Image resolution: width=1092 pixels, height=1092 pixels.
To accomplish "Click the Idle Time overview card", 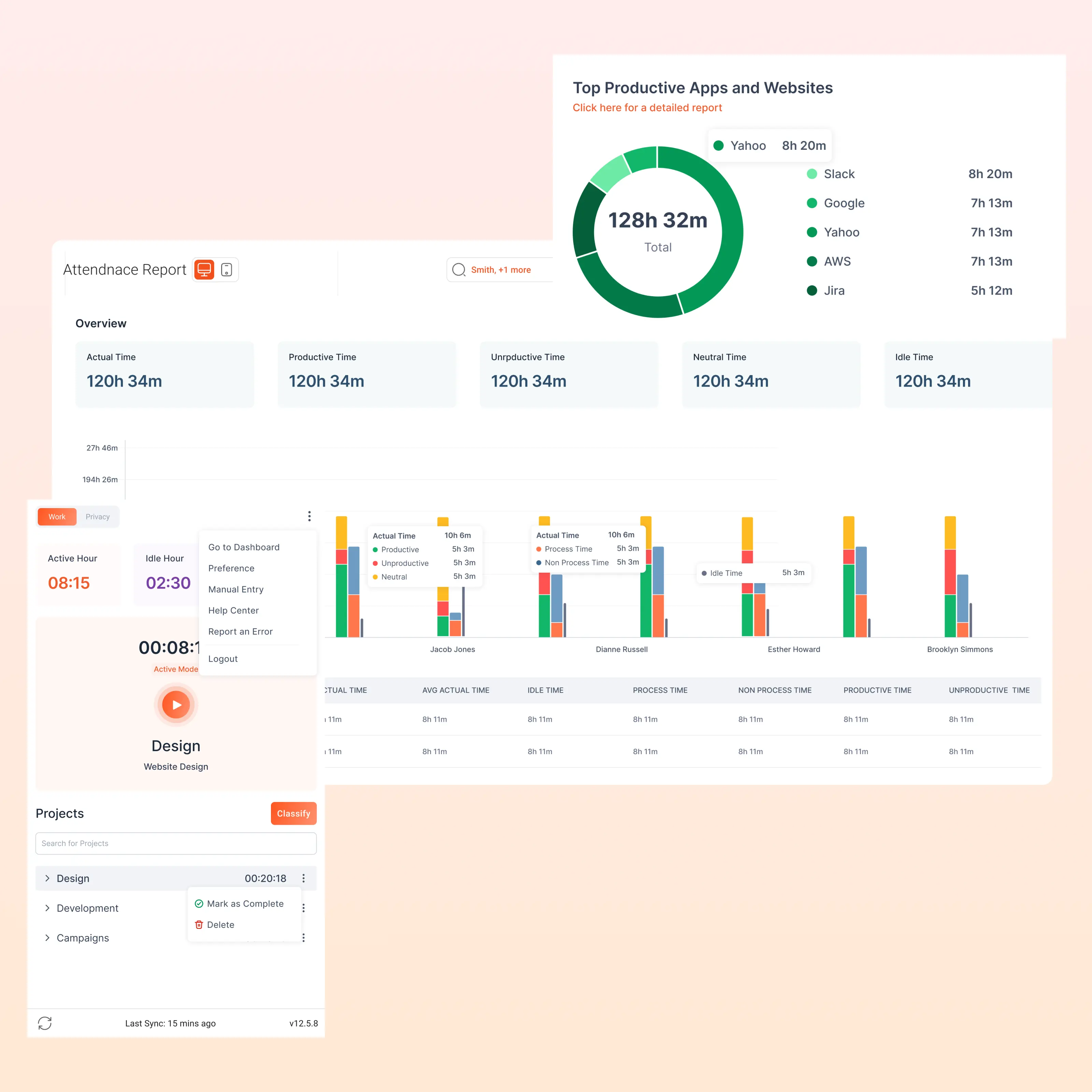I will [968, 374].
